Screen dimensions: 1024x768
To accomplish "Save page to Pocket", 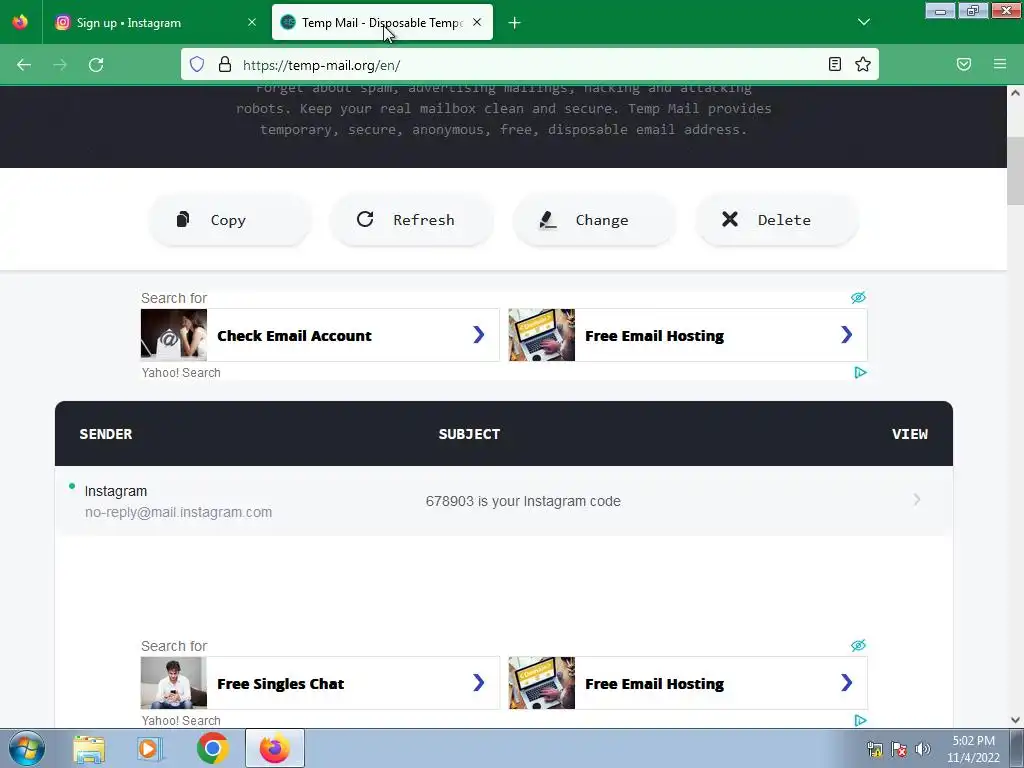I will (964, 64).
